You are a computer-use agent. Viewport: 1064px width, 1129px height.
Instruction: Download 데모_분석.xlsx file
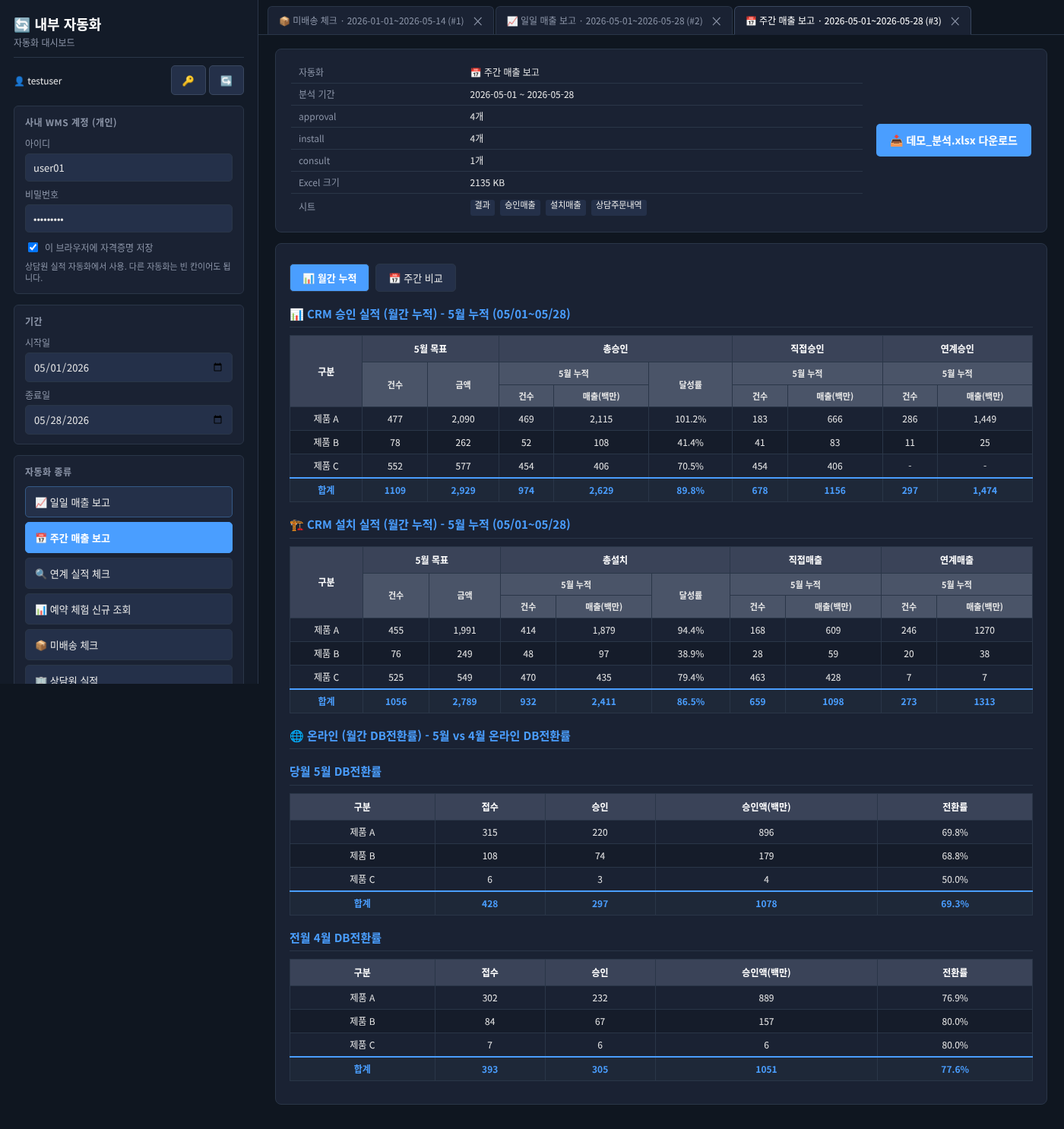tap(954, 141)
